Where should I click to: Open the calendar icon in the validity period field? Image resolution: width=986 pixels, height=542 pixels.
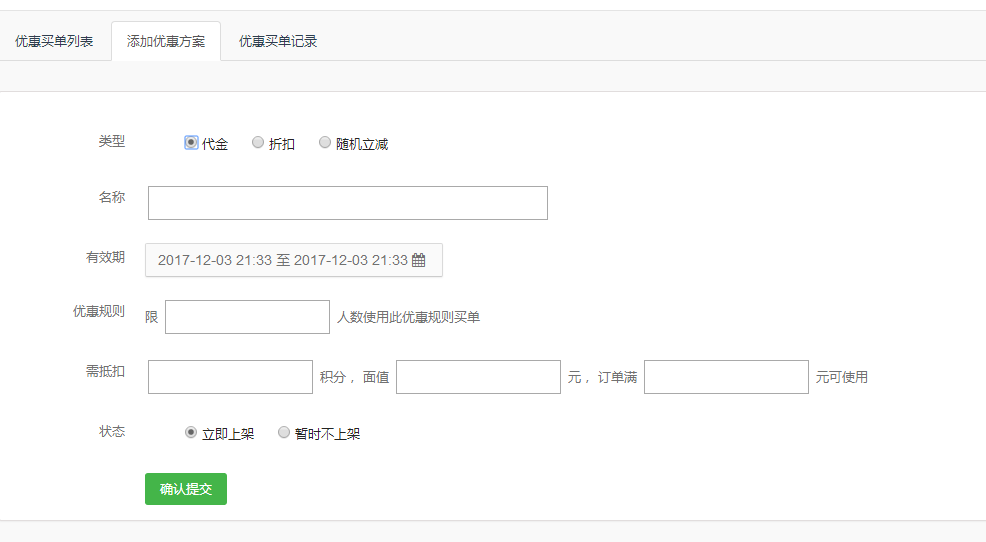(419, 260)
